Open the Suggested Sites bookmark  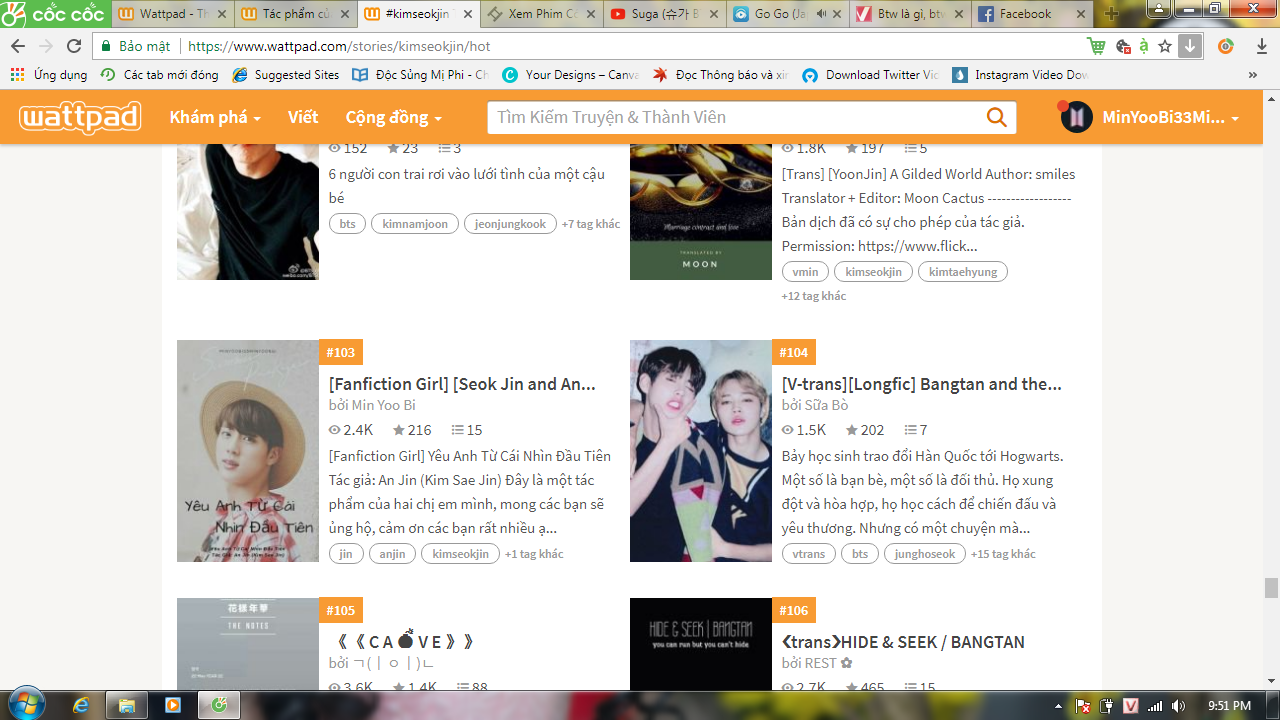286,75
